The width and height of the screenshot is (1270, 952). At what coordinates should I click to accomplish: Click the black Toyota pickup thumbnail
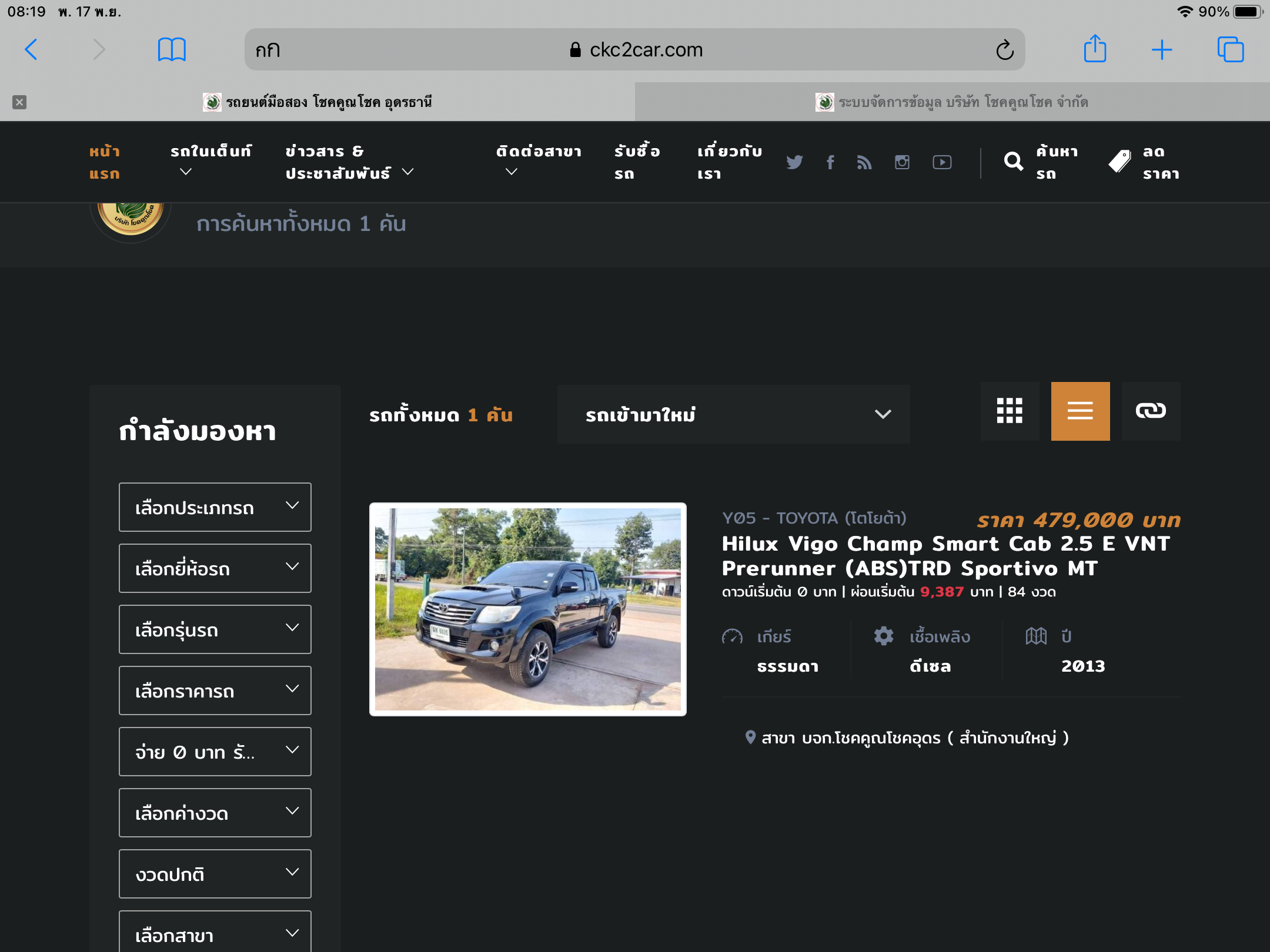[527, 609]
